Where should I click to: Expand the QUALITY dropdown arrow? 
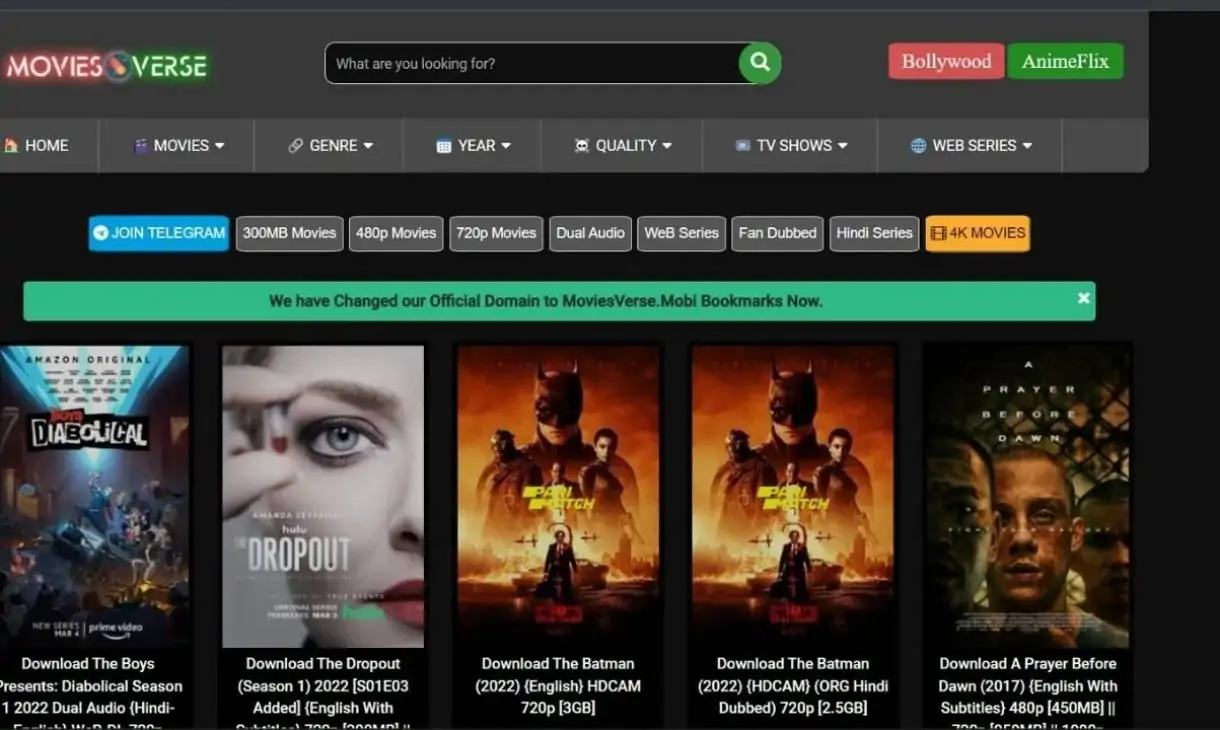pos(667,145)
